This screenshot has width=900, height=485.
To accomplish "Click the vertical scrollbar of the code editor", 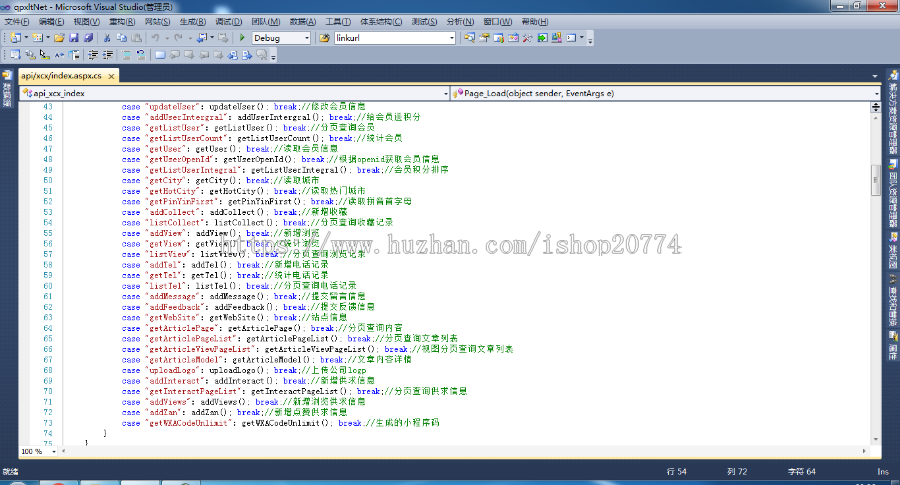I will 876,300.
